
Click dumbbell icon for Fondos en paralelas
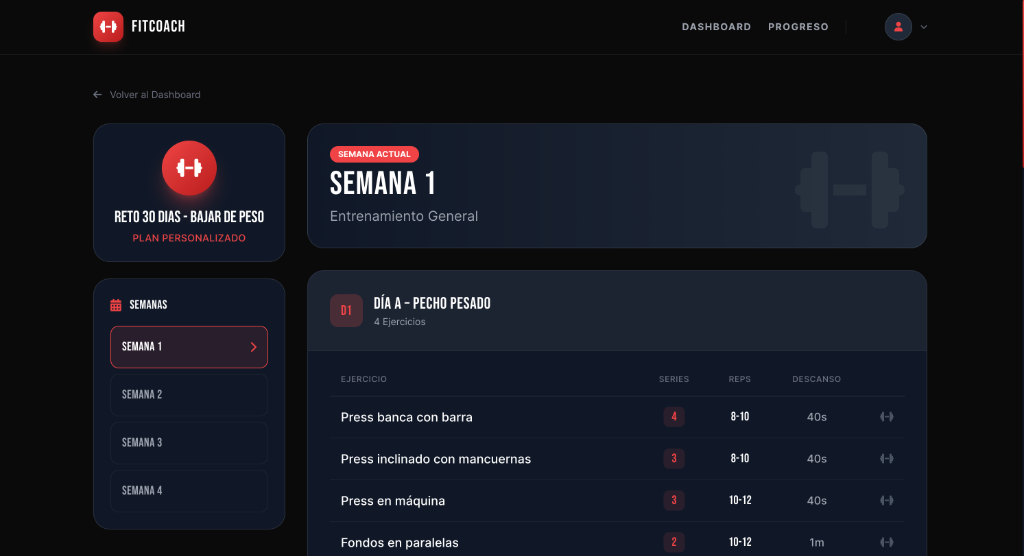(886, 543)
